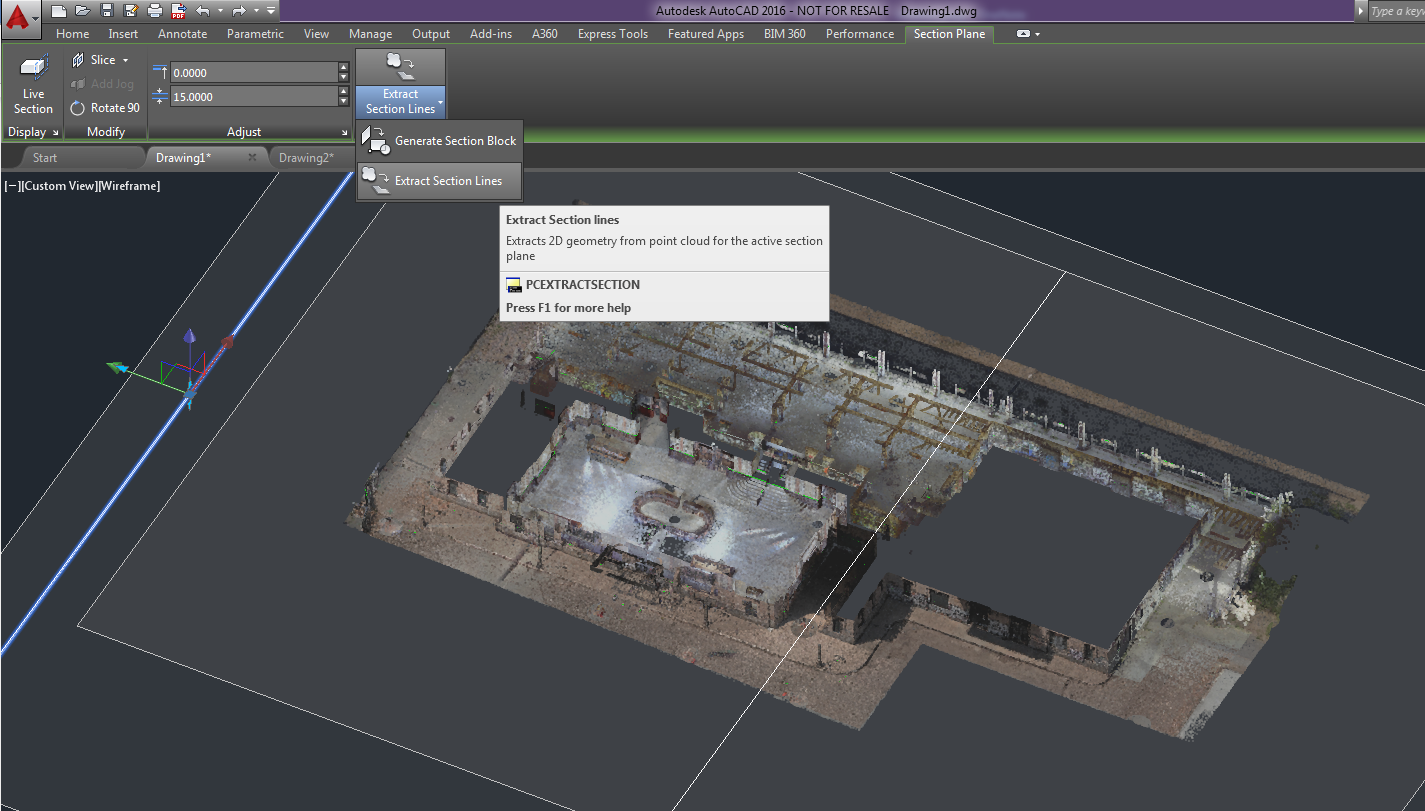This screenshot has width=1425, height=811.
Task: Open the View ribbon tab
Action: coord(316,34)
